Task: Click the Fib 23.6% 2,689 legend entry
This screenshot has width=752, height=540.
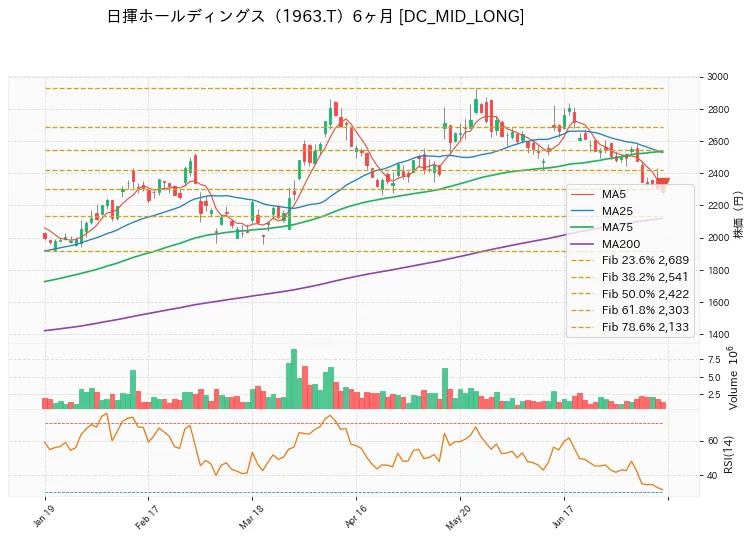Action: 630,260
